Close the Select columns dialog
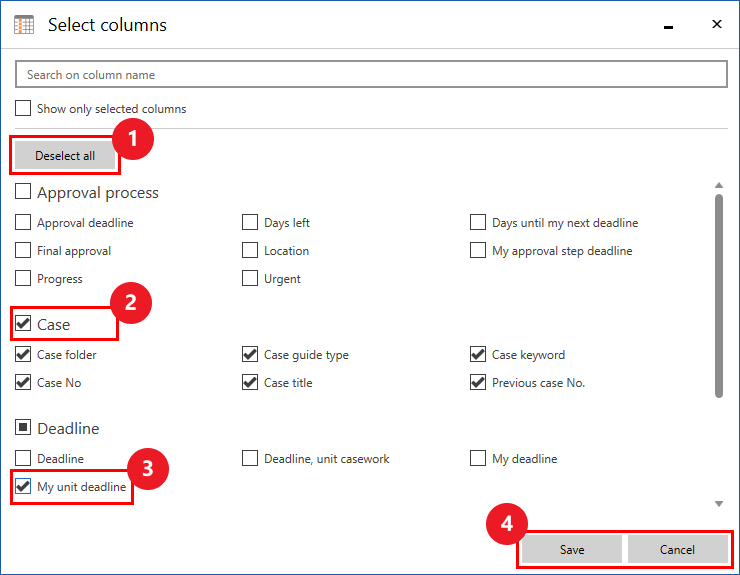The width and height of the screenshot is (740, 575). pyautogui.click(x=716, y=24)
